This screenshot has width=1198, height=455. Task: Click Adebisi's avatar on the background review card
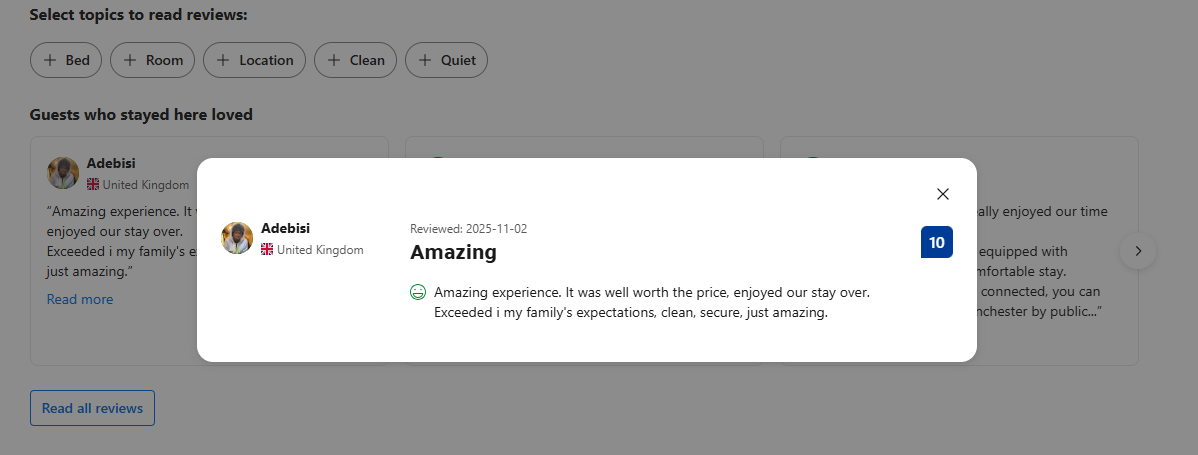pyautogui.click(x=63, y=173)
